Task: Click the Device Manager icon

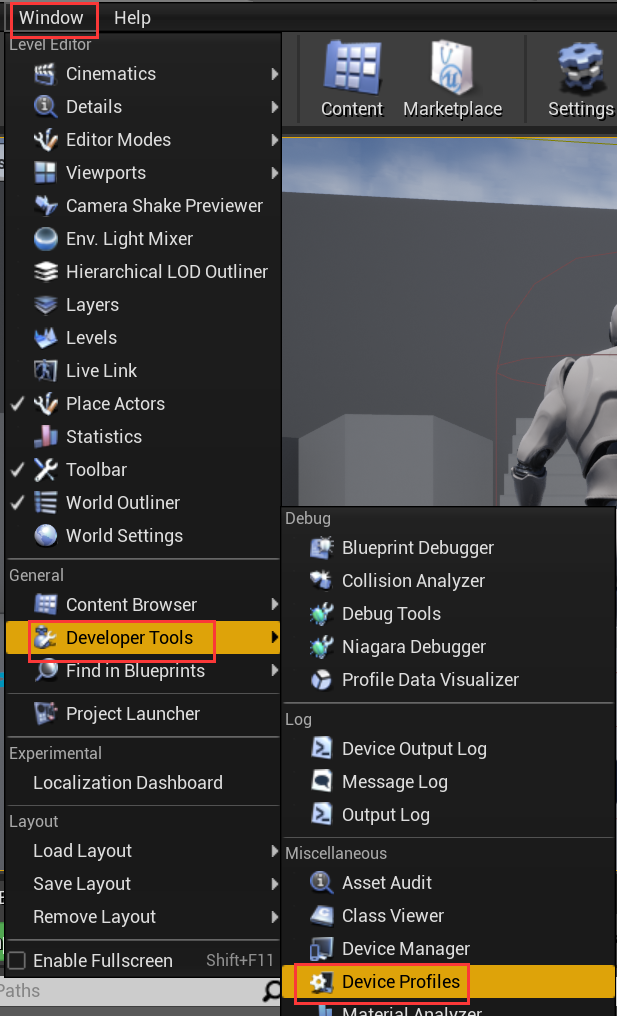Action: click(321, 949)
